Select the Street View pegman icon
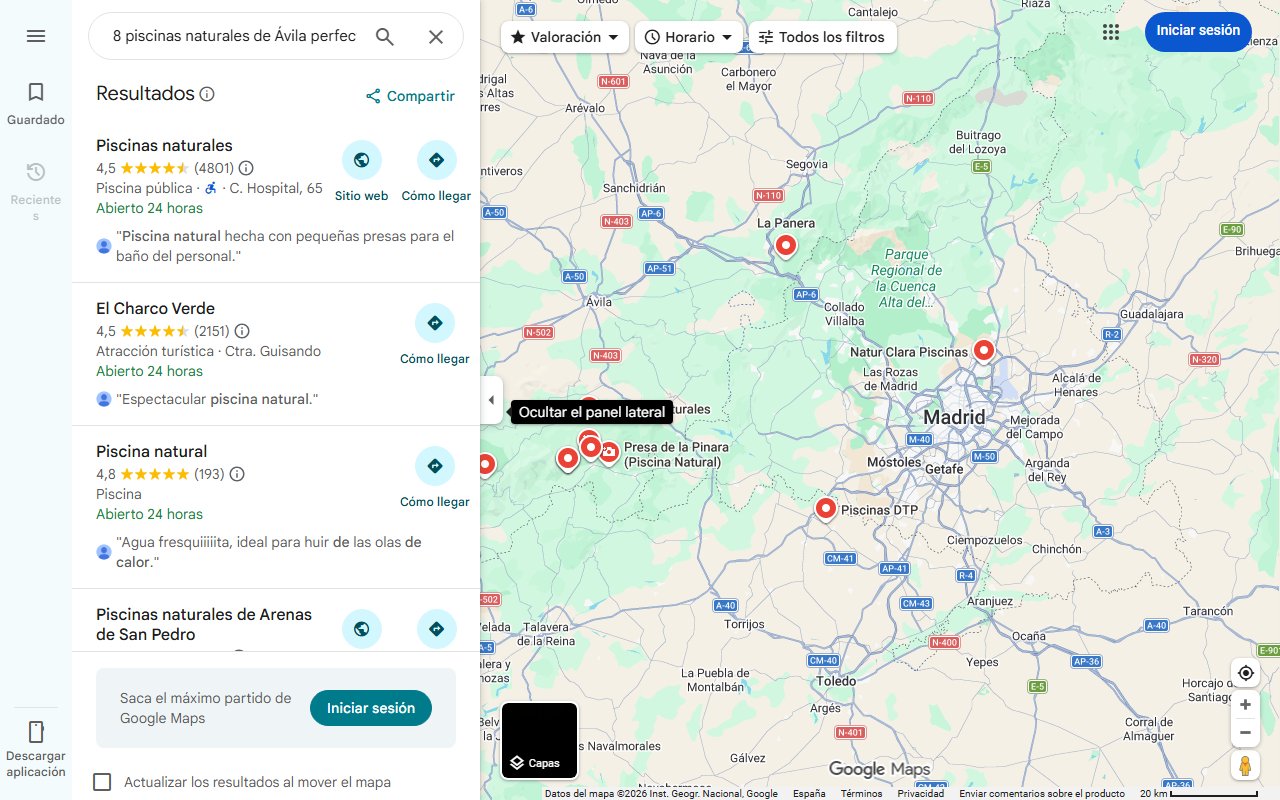 click(x=1245, y=765)
